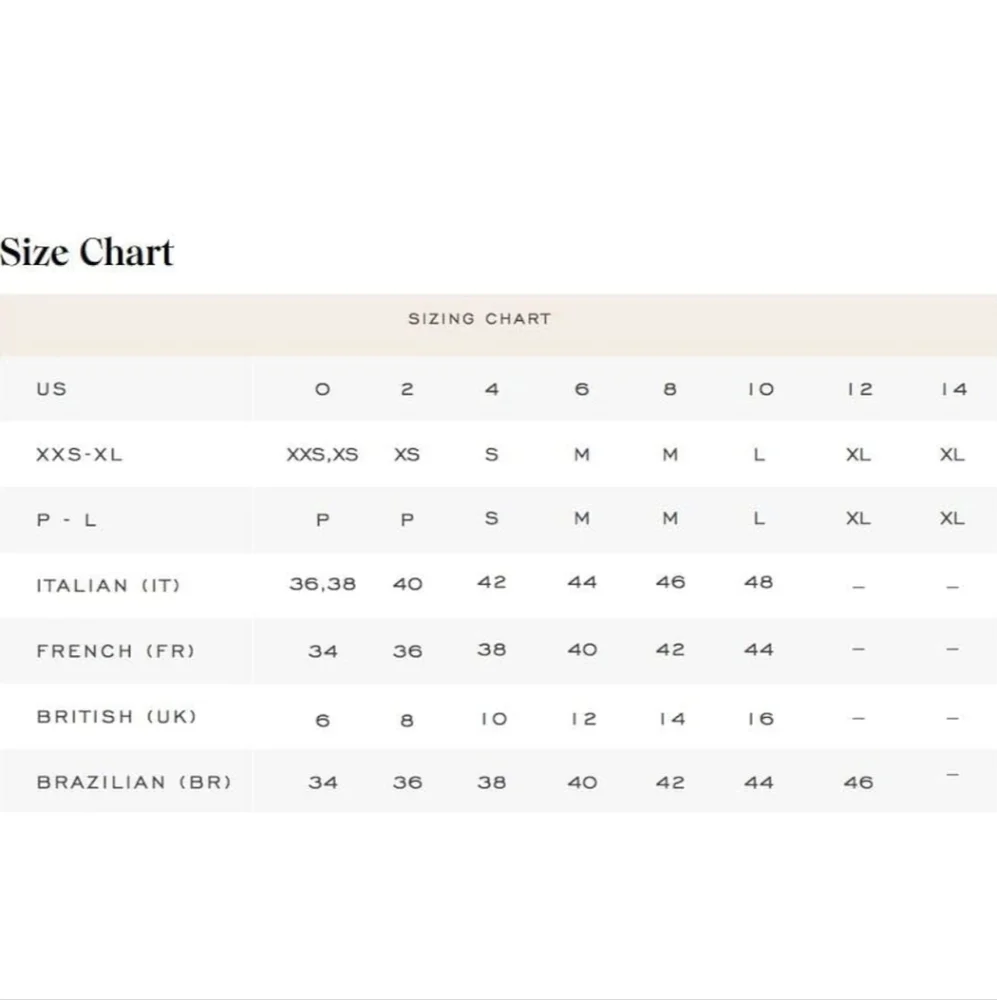Select the "XXS,XS" cell
This screenshot has height=1000, width=997.
click(322, 455)
